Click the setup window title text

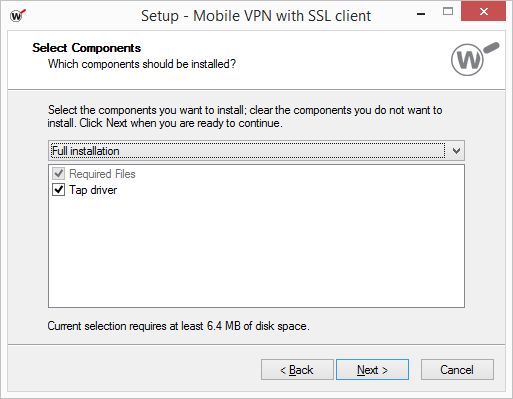click(256, 16)
